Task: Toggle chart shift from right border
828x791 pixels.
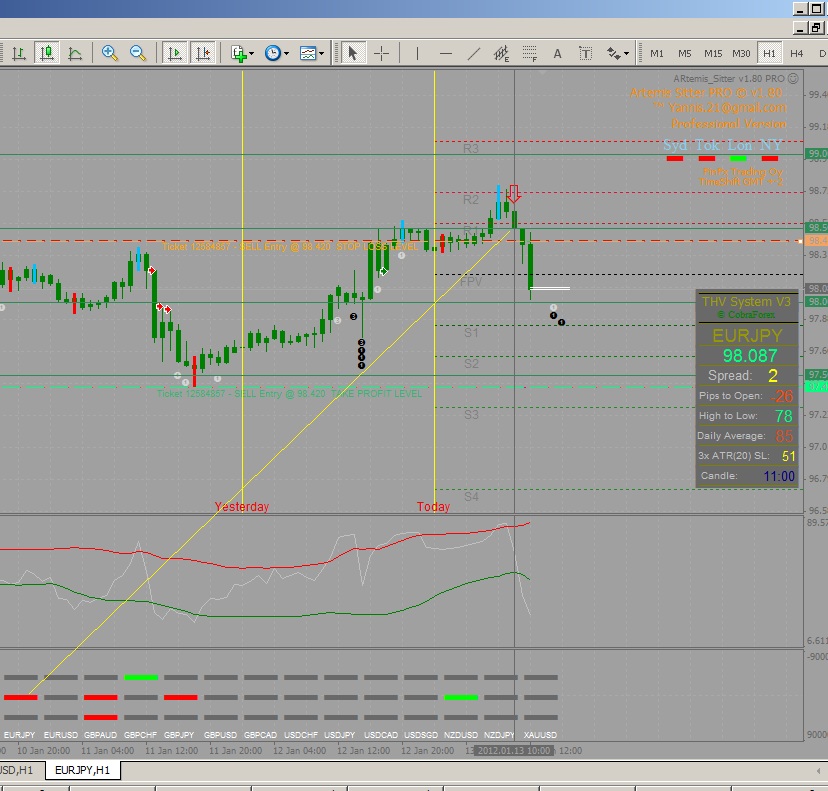Action: coord(203,53)
